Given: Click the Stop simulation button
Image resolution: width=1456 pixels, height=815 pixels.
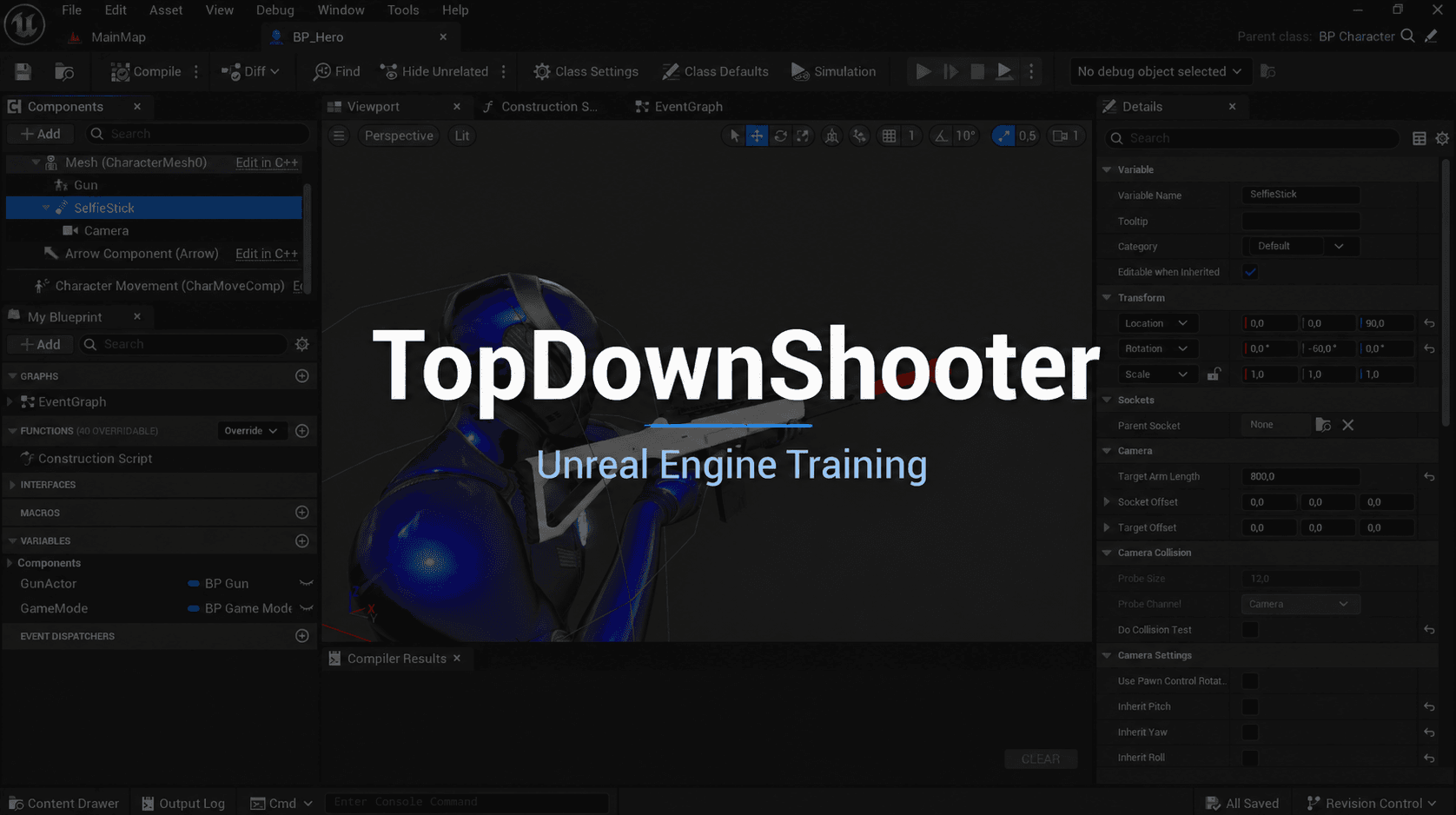Looking at the screenshot, I should click(977, 71).
